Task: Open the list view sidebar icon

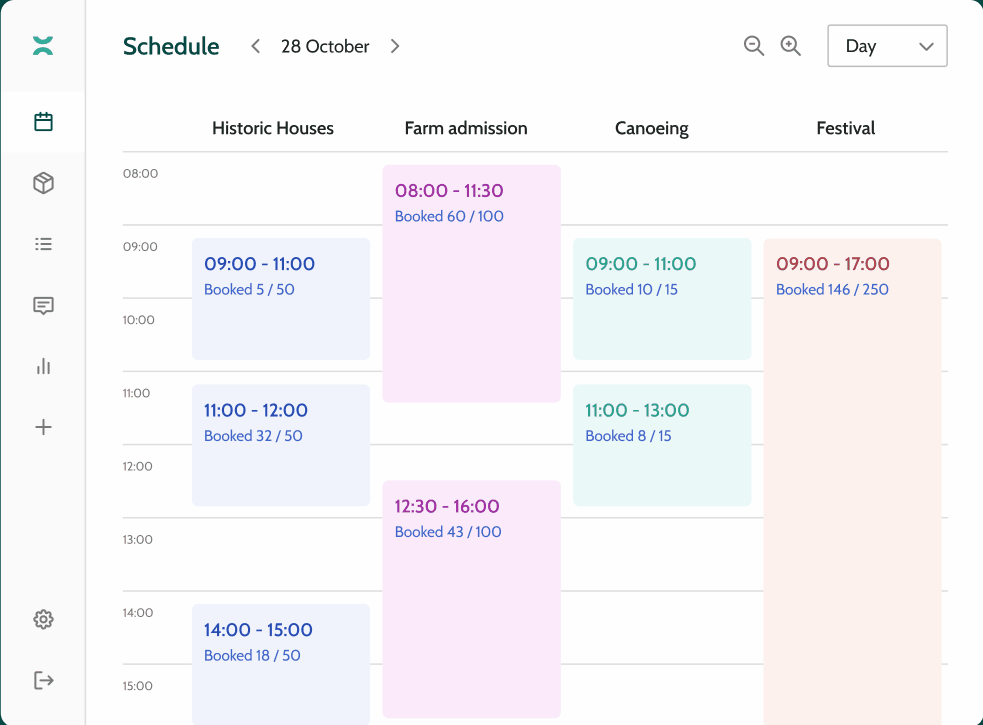Action: coord(43,244)
